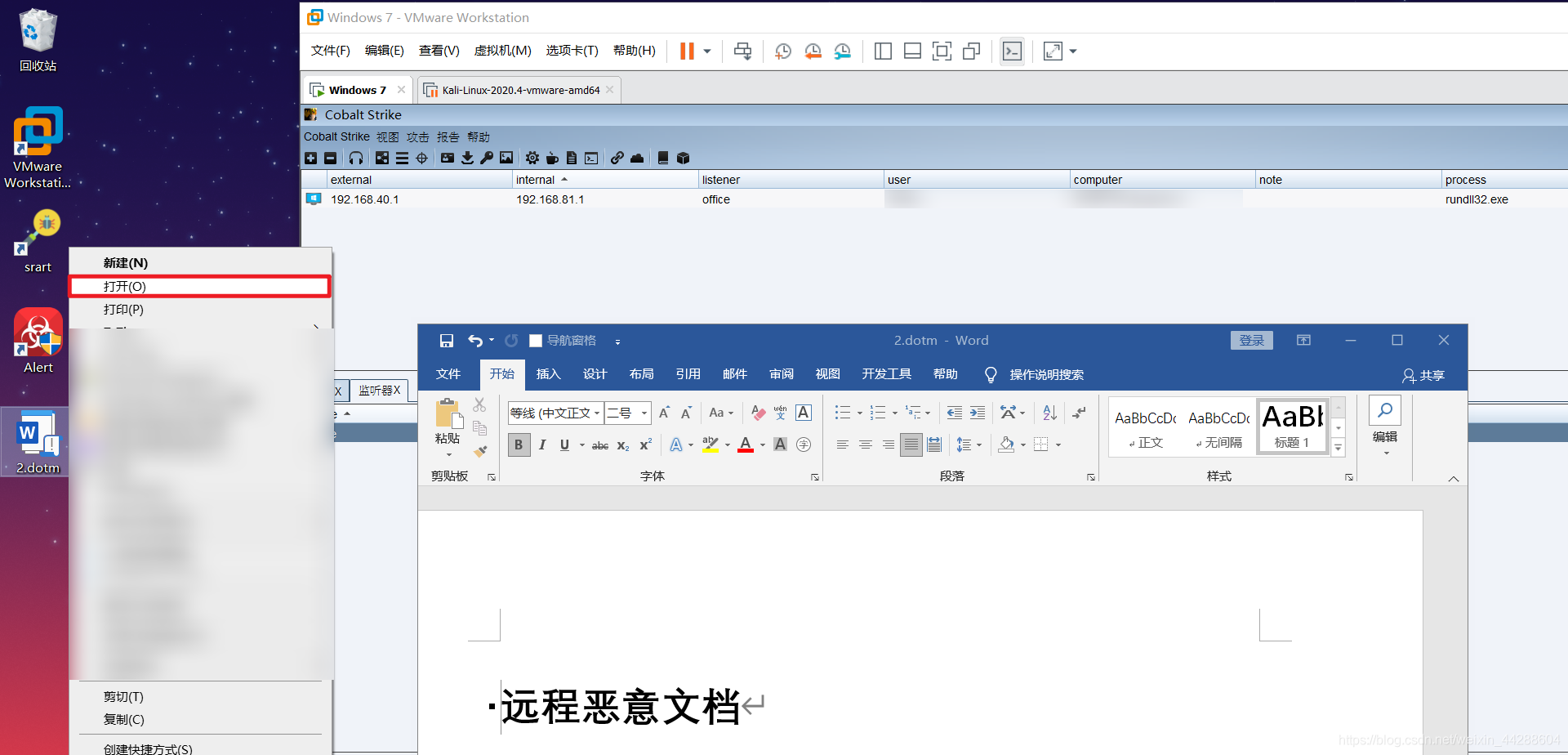The image size is (1568, 755).
Task: Click the Word format painter brush icon
Action: pos(480,450)
